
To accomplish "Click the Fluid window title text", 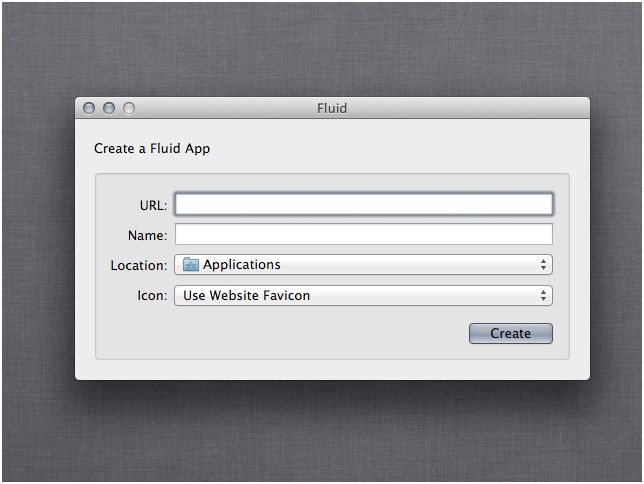I will click(332, 108).
